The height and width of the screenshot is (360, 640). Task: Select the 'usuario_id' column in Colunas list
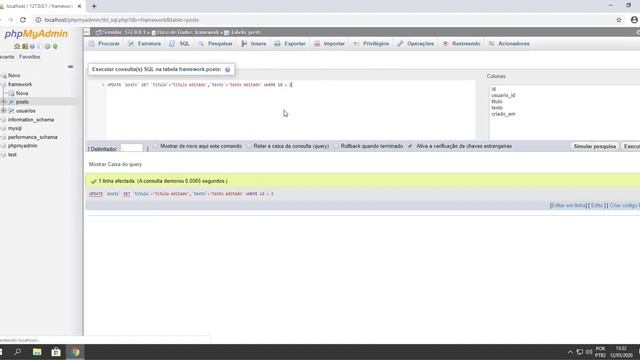[x=503, y=96]
